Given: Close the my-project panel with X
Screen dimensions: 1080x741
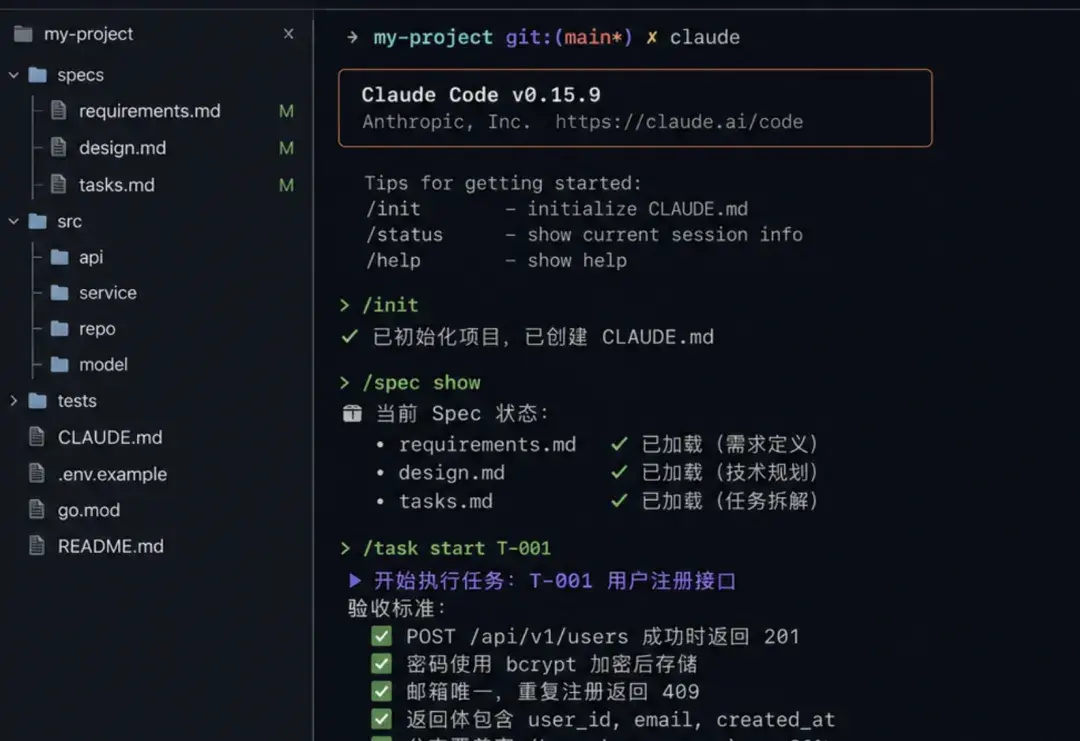Looking at the screenshot, I should tap(289, 34).
